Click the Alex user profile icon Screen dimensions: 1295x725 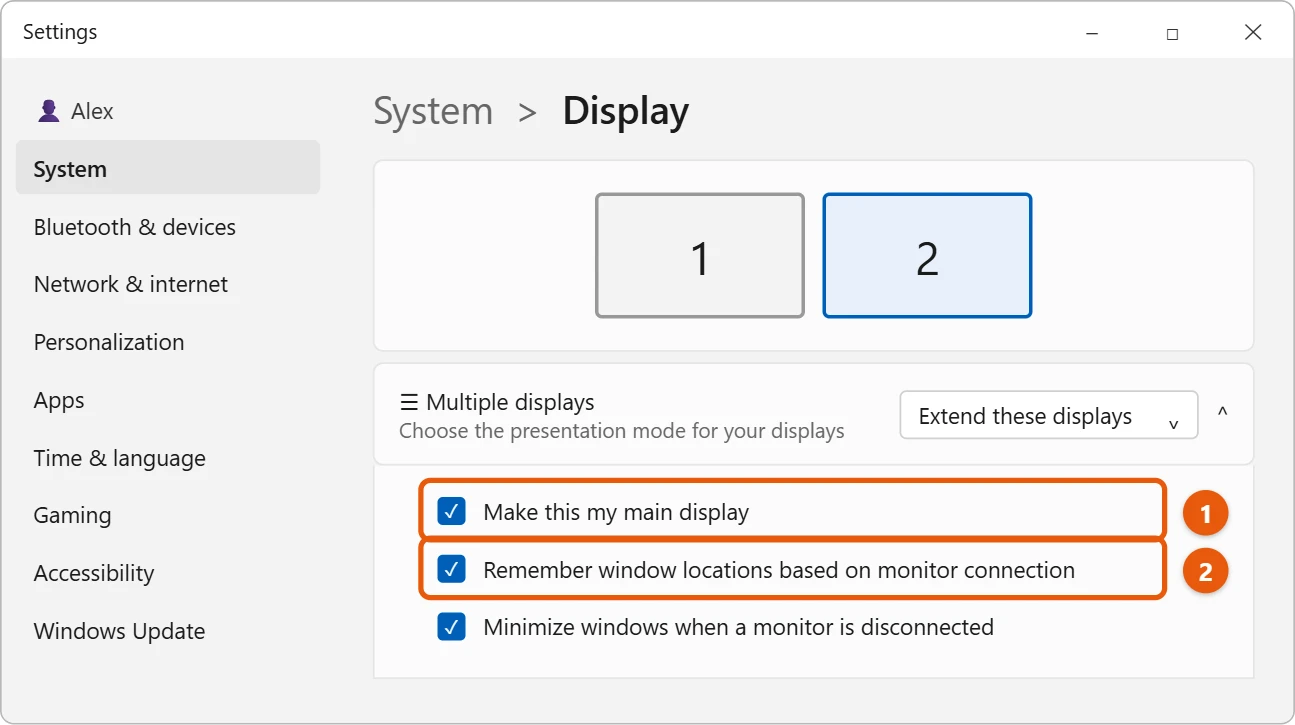click(x=48, y=111)
